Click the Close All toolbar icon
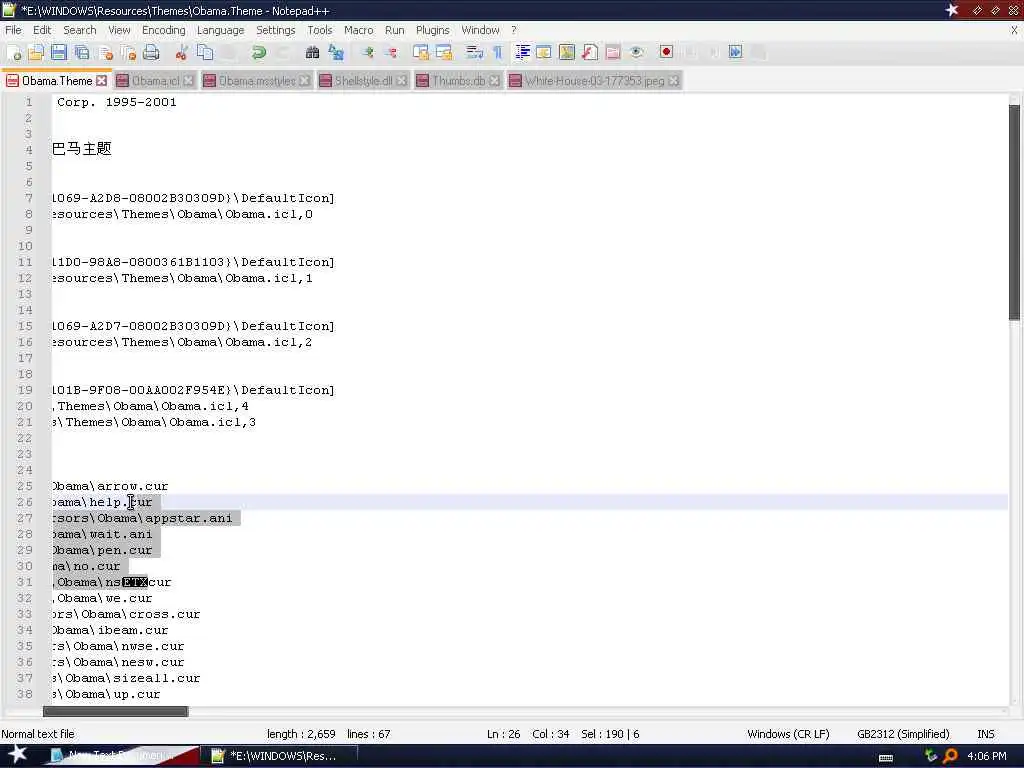This screenshot has width=1024, height=768. (x=129, y=53)
